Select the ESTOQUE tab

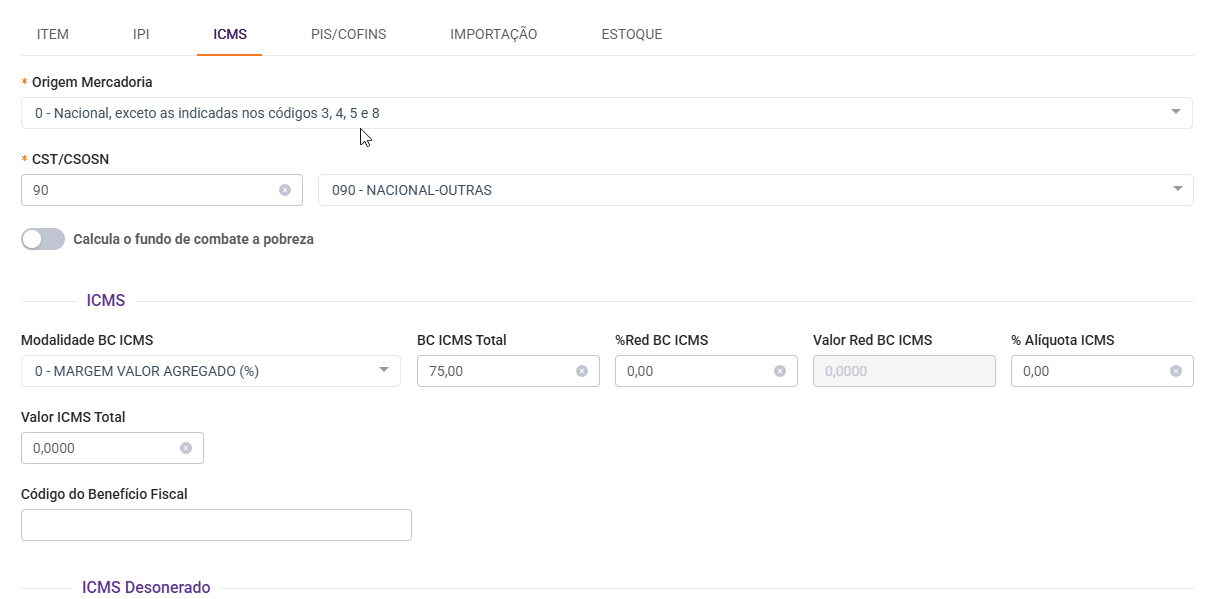click(632, 34)
